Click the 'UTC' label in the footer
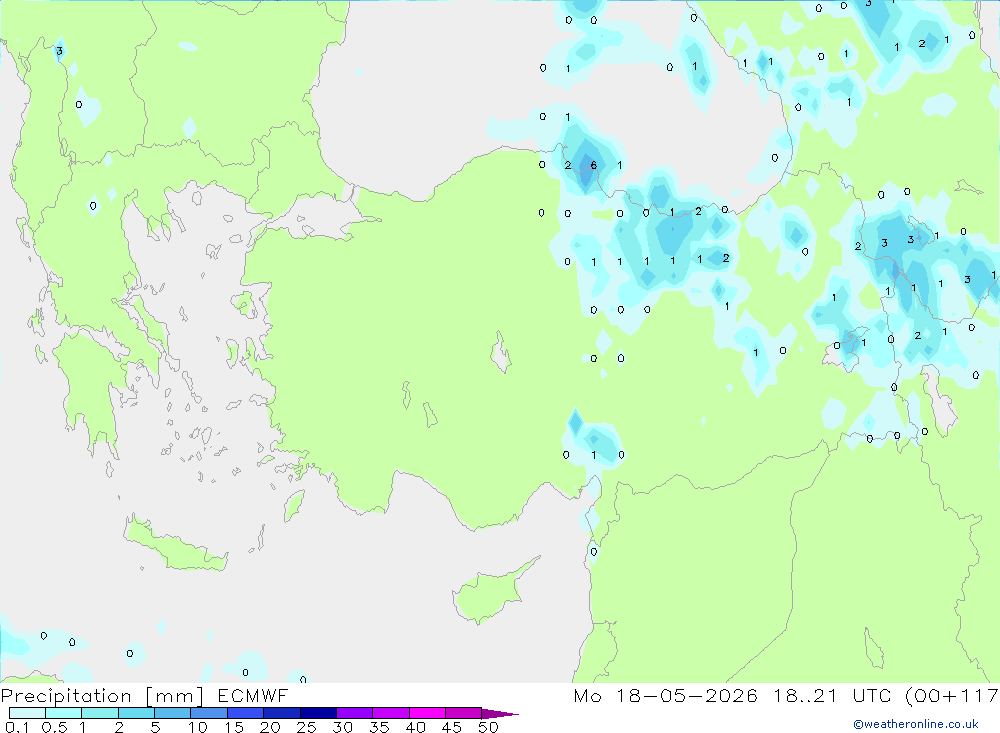The width and height of the screenshot is (1000, 733). point(872,695)
